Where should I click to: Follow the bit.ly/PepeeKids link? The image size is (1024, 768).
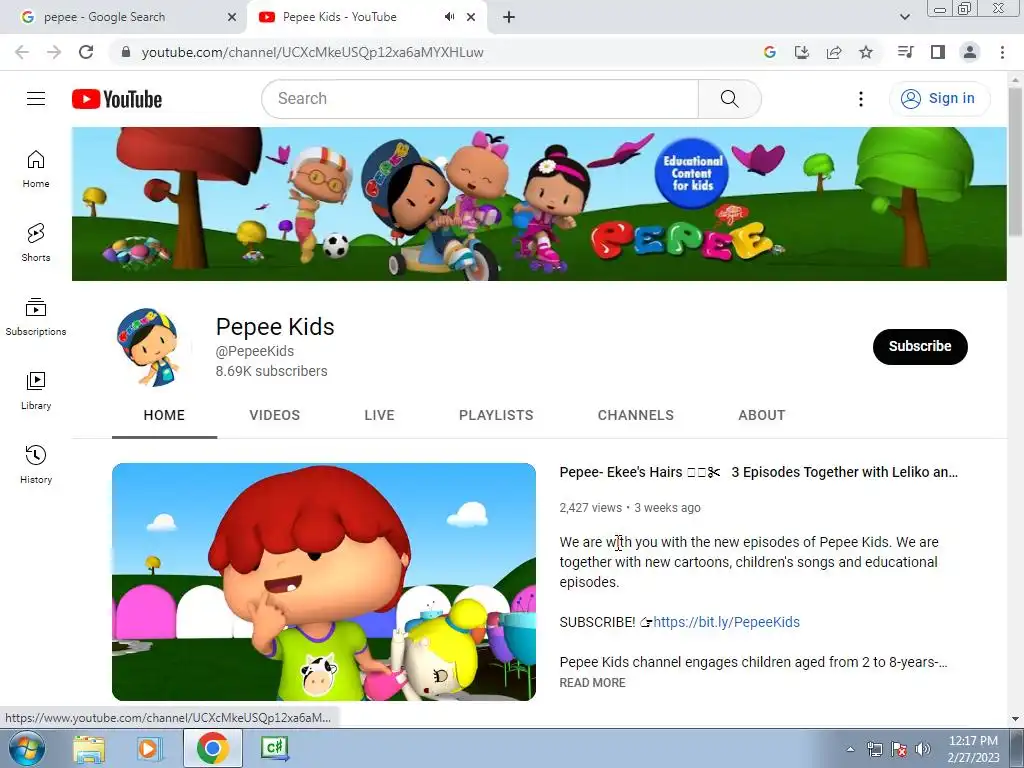point(726,622)
